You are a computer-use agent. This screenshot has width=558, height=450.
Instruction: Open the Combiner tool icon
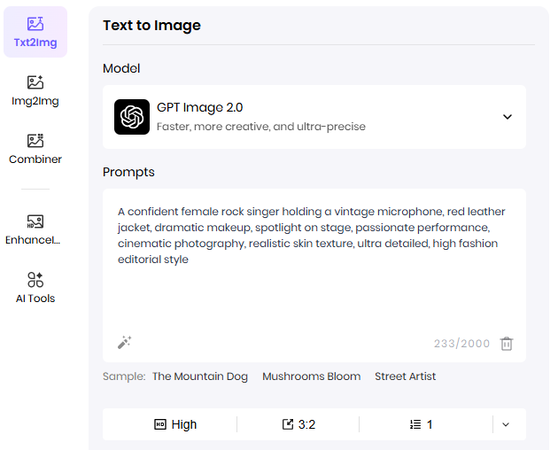35,141
